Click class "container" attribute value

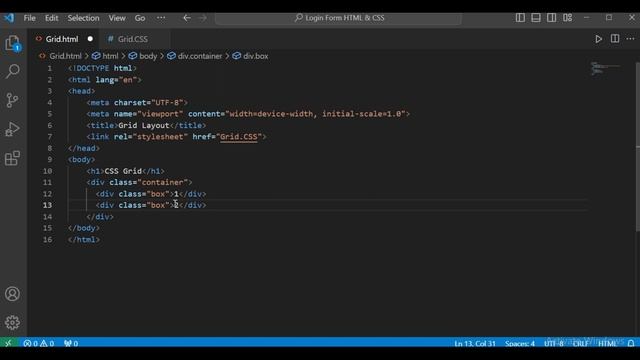pos(162,182)
